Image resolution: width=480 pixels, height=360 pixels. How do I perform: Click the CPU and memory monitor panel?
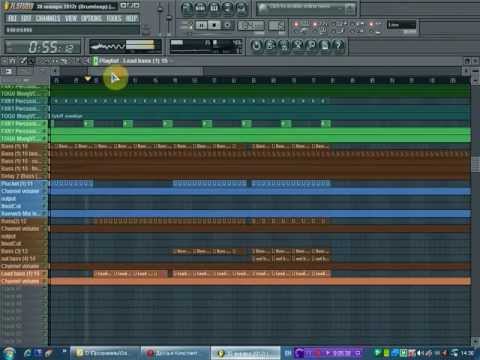click(205, 47)
